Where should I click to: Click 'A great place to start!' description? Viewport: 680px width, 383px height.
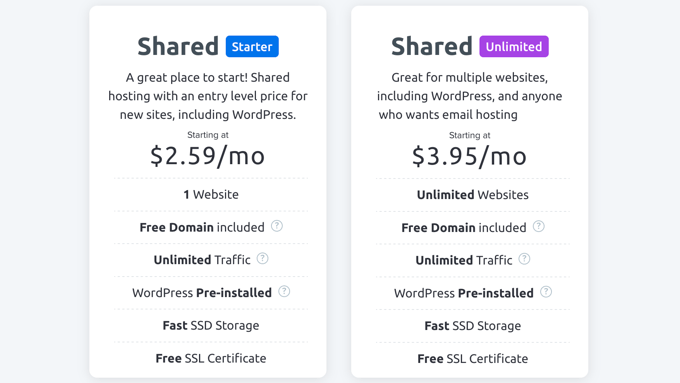click(208, 96)
